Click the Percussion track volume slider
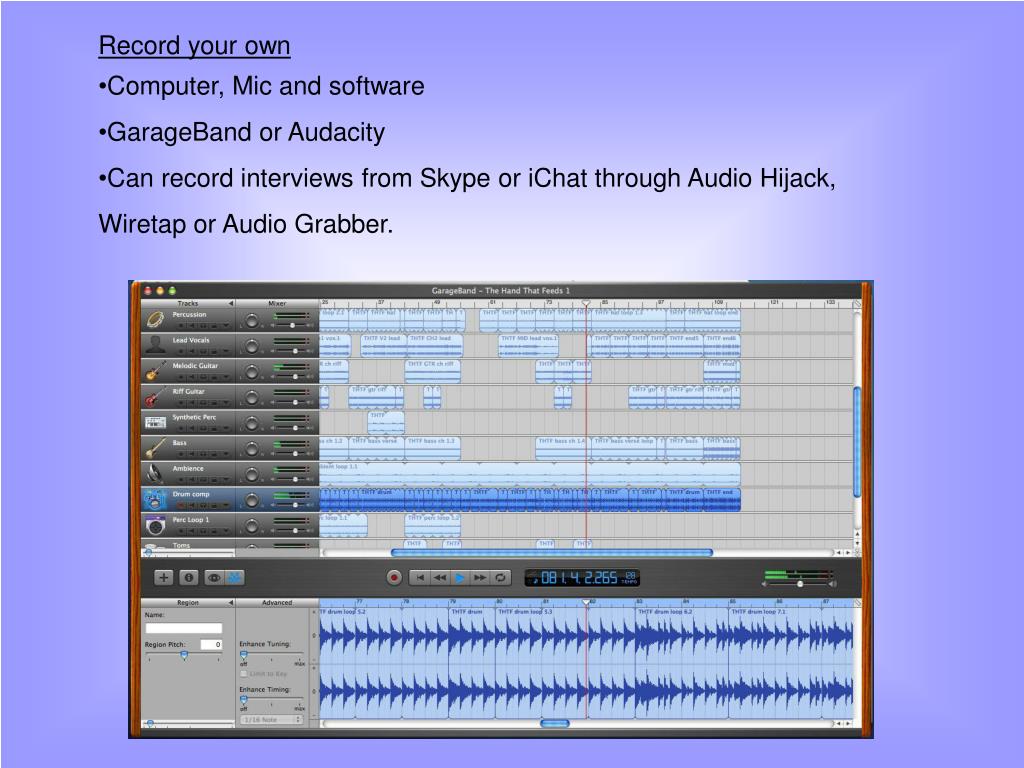The image size is (1024, 768). (291, 325)
